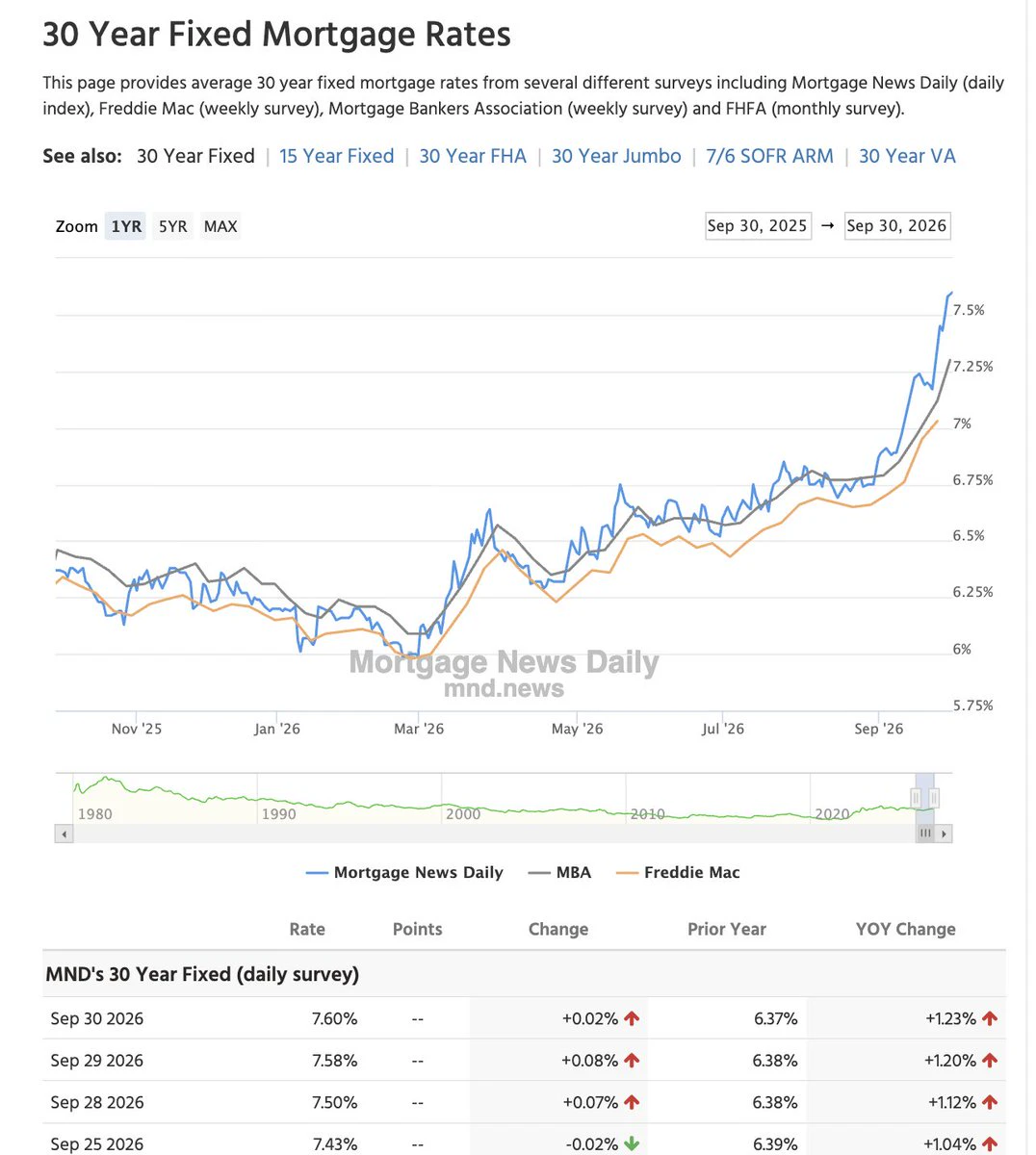Screen dimensions: 1036x1155
Task: Edit the start date Sep 30, 2025 field
Action: coord(758,226)
